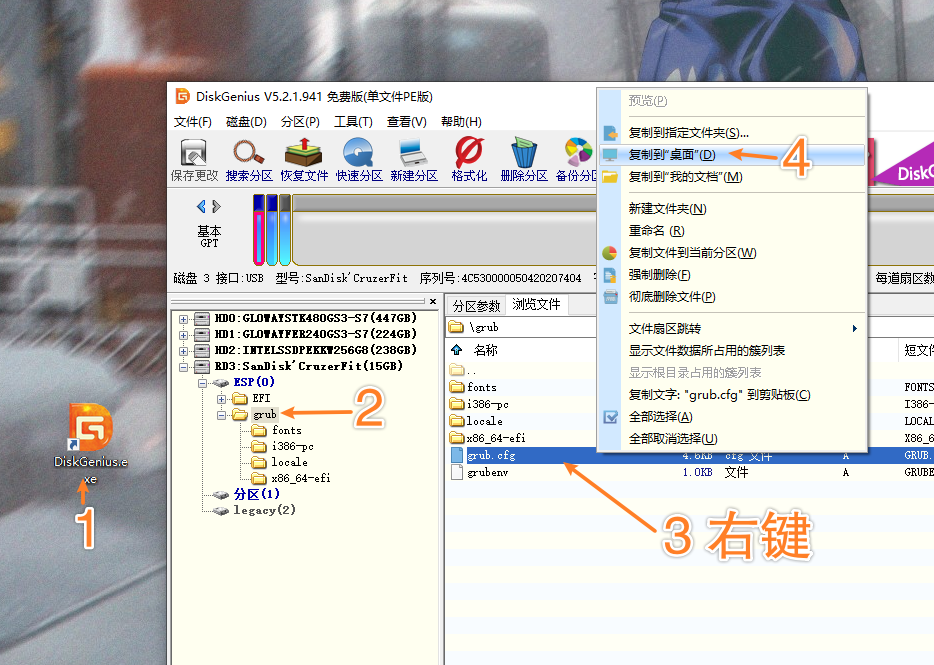Sort files by the Name (名称) column header
Screen dimensions: 934x665
[485, 350]
